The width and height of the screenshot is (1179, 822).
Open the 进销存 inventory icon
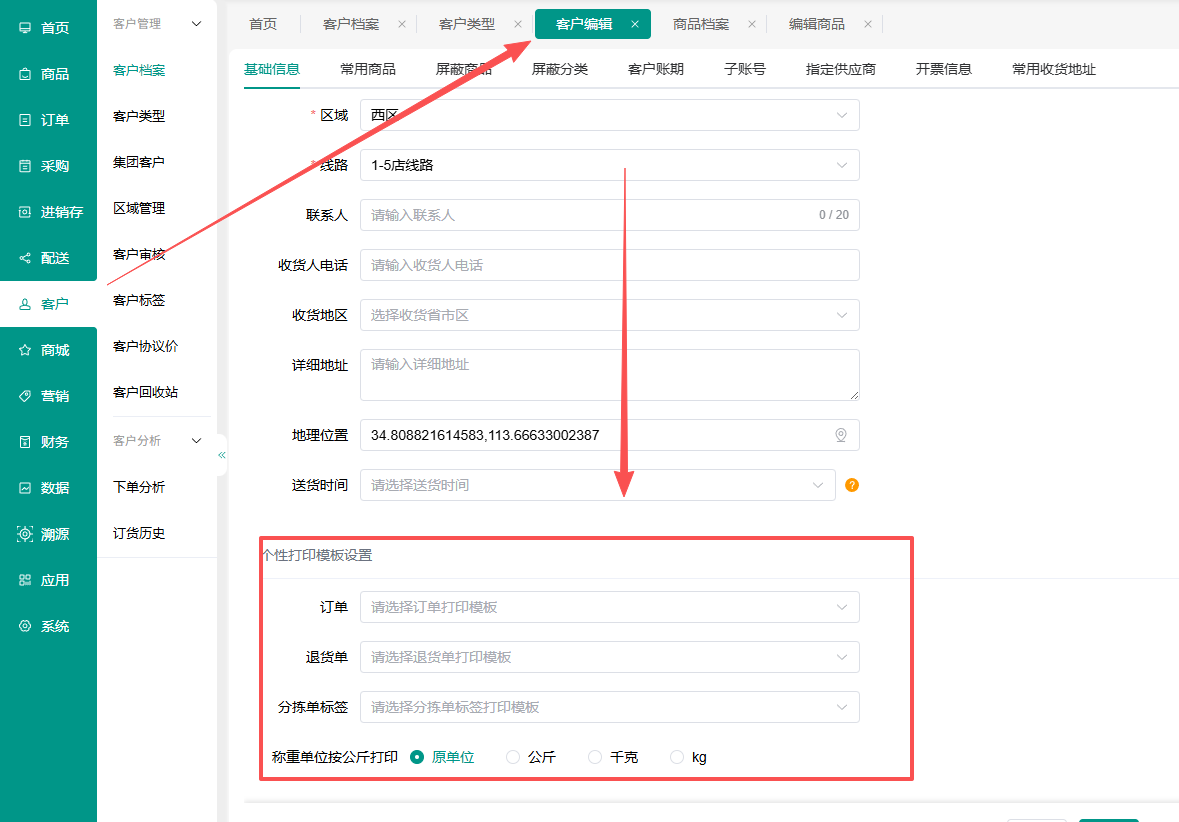coord(25,212)
